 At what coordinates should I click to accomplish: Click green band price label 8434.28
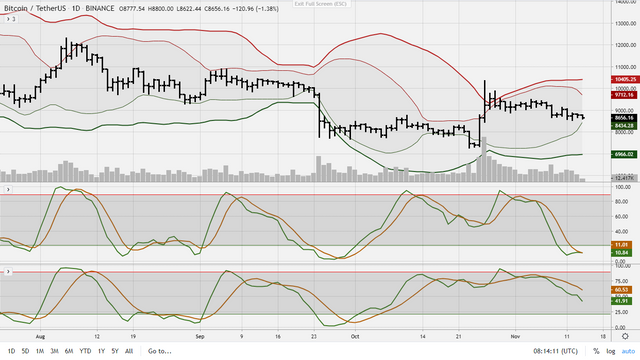pos(625,126)
